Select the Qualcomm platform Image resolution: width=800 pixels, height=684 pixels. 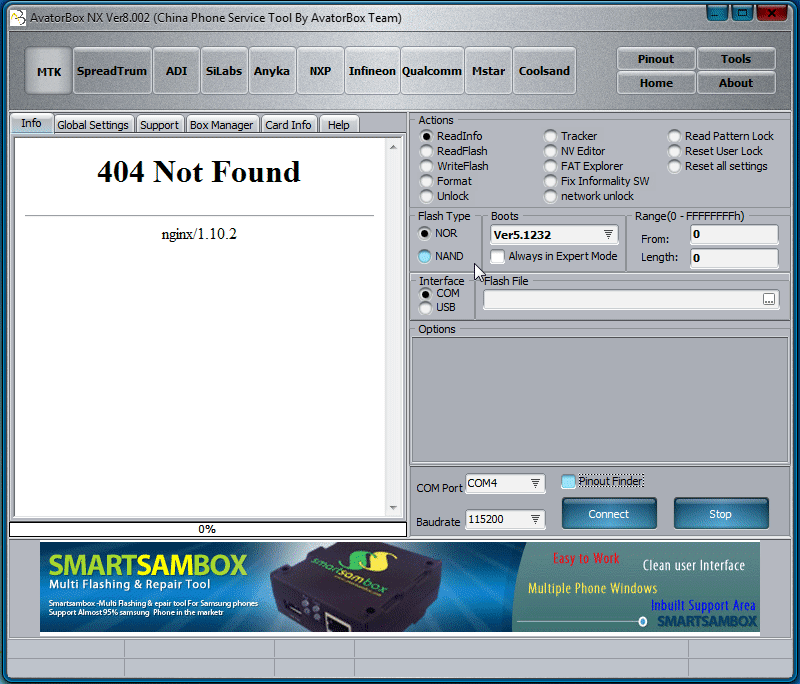432,71
